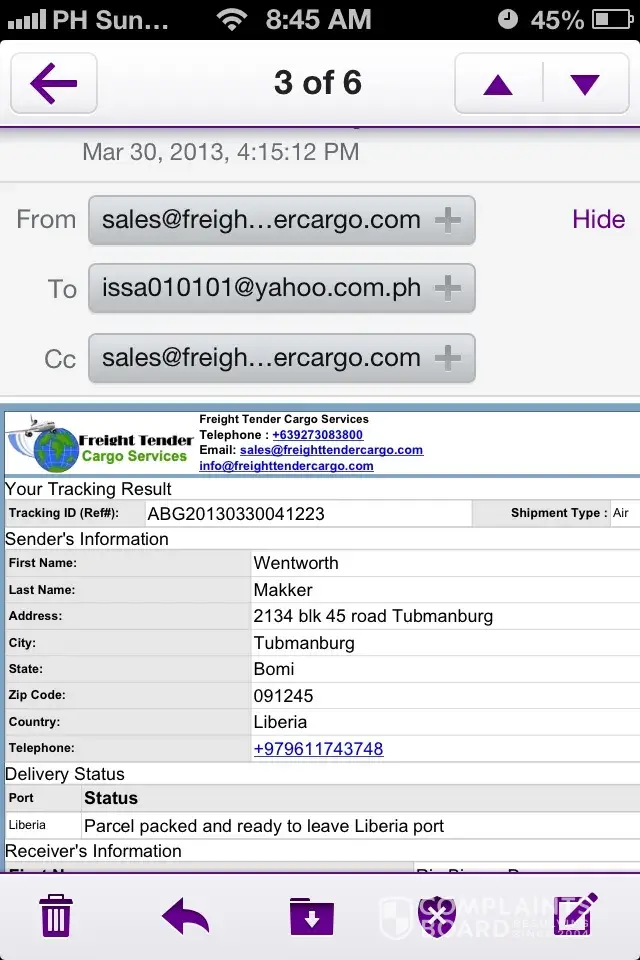Tap the spam shield icon

point(437,914)
